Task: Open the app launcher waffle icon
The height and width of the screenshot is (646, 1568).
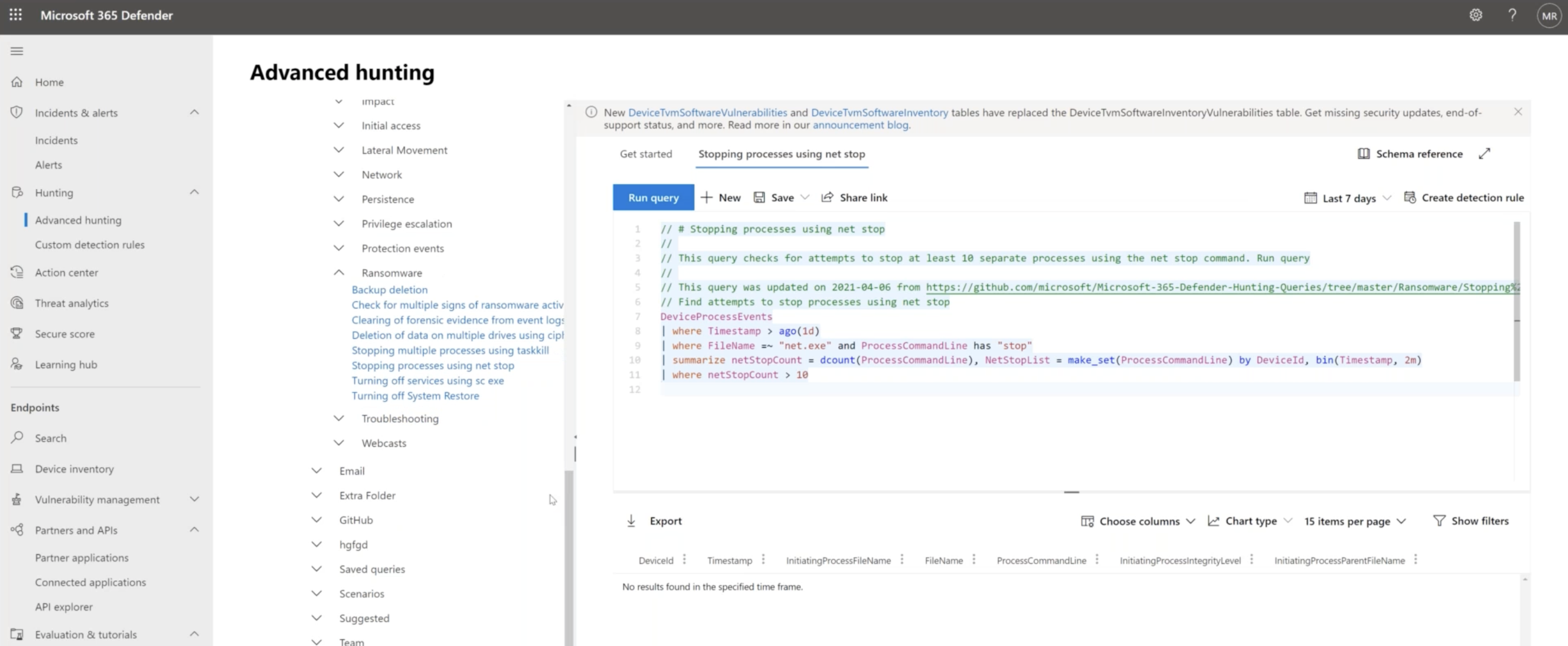Action: (16, 14)
